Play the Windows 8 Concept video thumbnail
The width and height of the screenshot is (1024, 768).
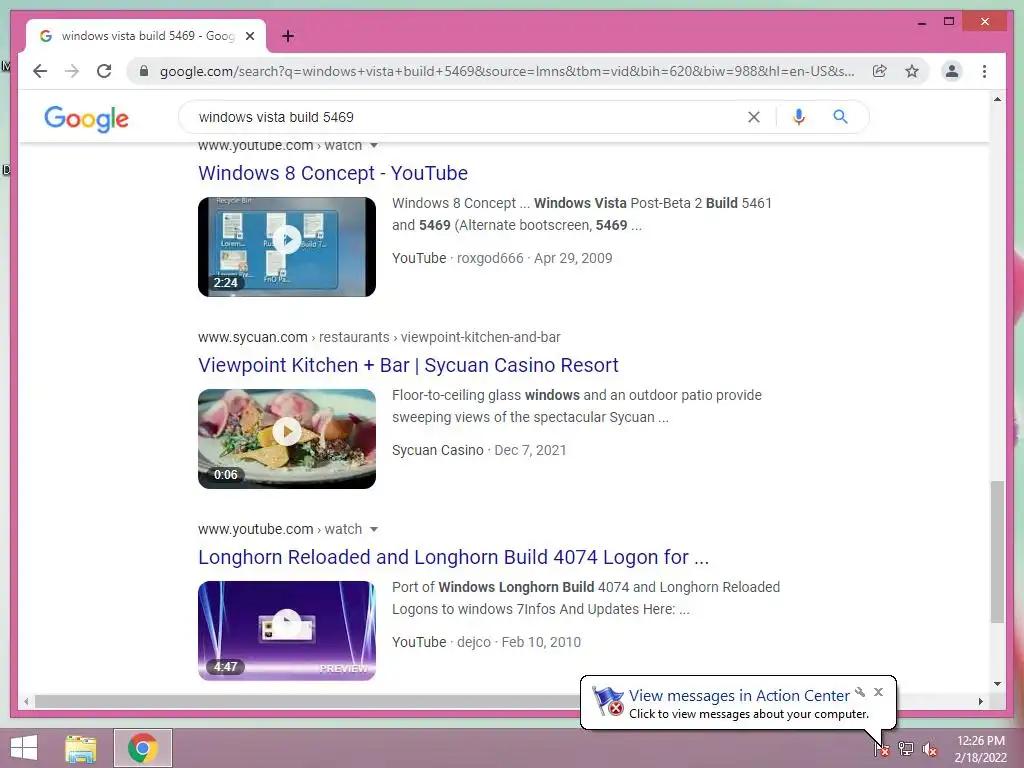(x=287, y=247)
